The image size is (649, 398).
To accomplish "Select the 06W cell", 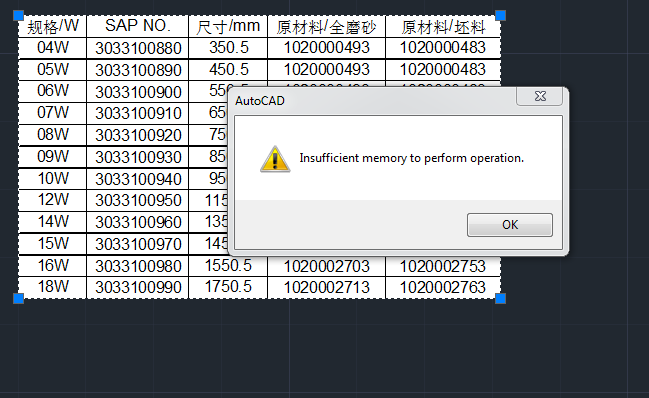I will [x=53, y=91].
